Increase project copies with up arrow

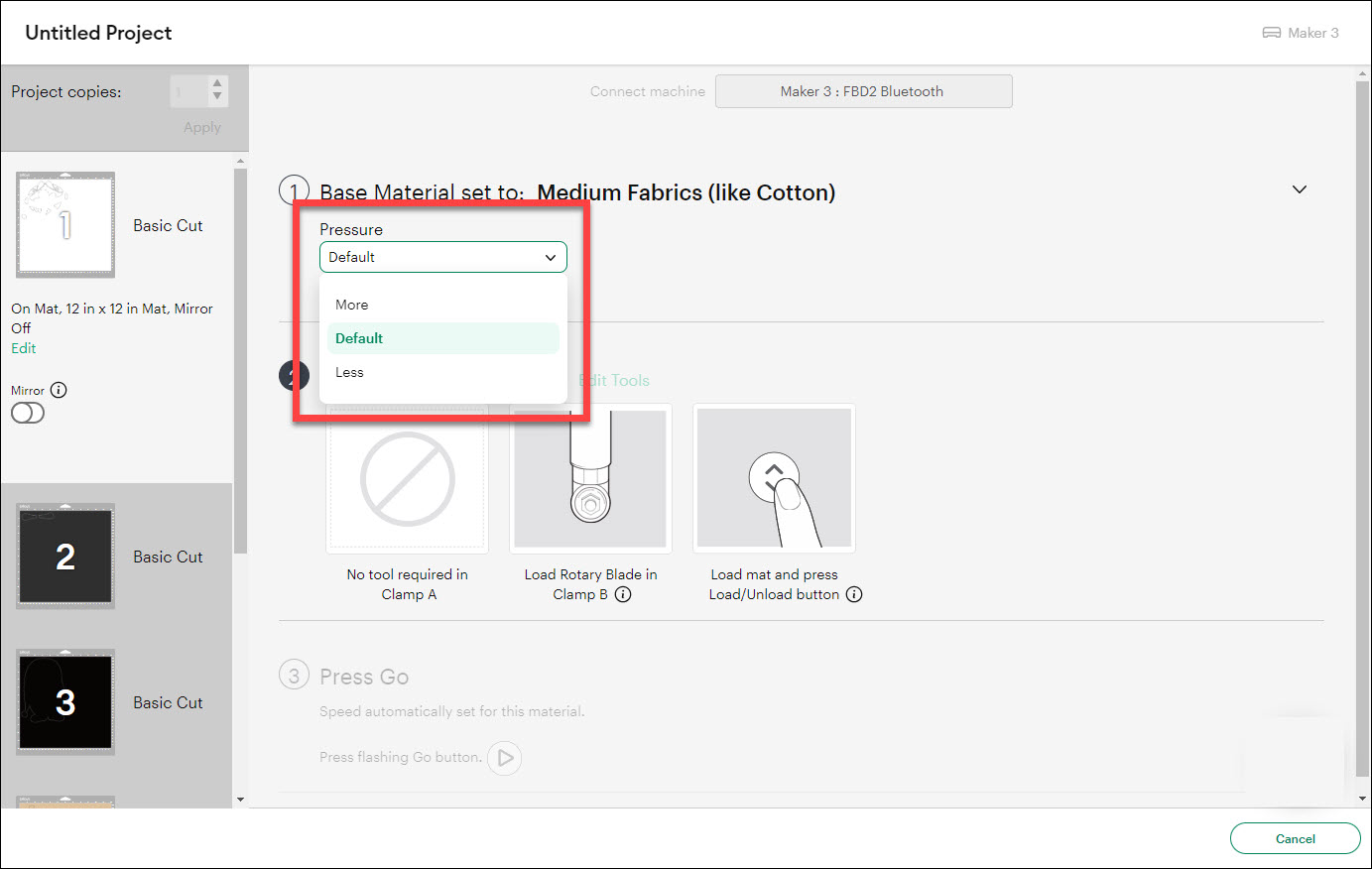click(217, 84)
